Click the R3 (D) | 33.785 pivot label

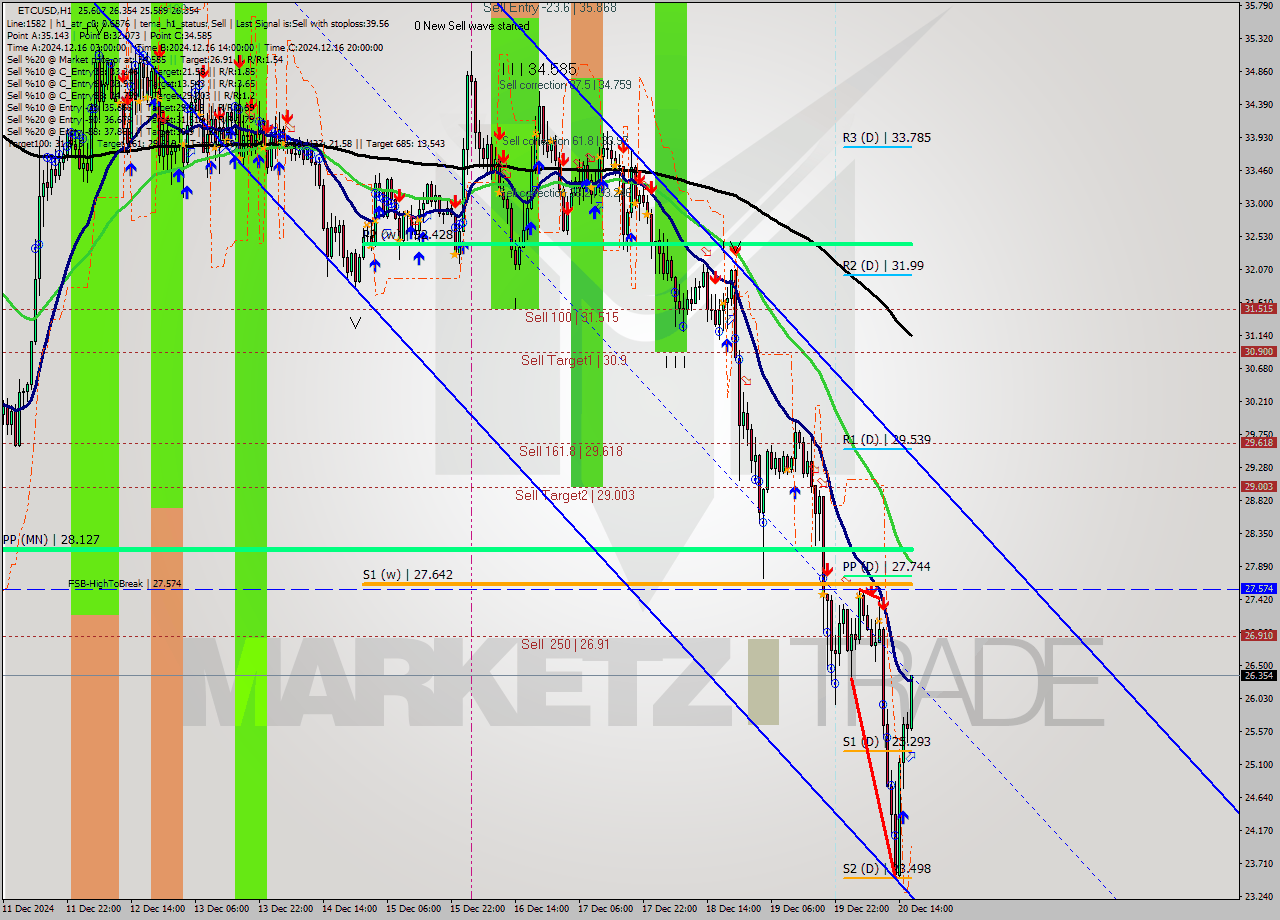coord(887,138)
